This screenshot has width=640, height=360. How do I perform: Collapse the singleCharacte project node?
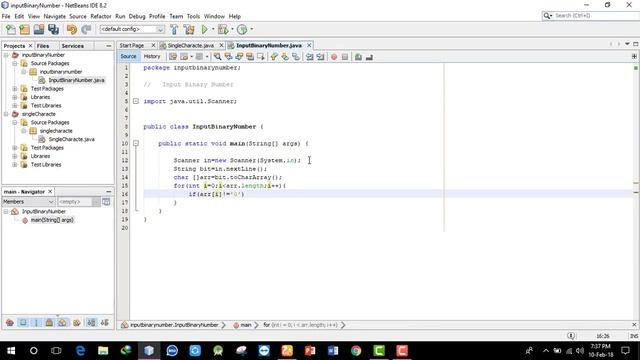6,114
